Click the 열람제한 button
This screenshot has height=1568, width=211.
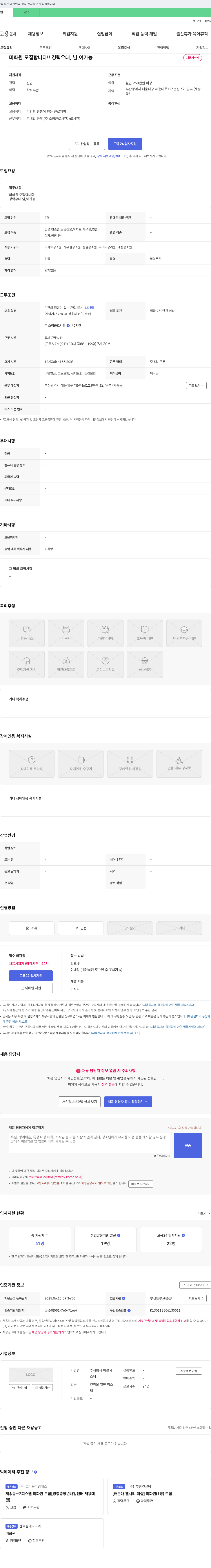tap(42, 1388)
